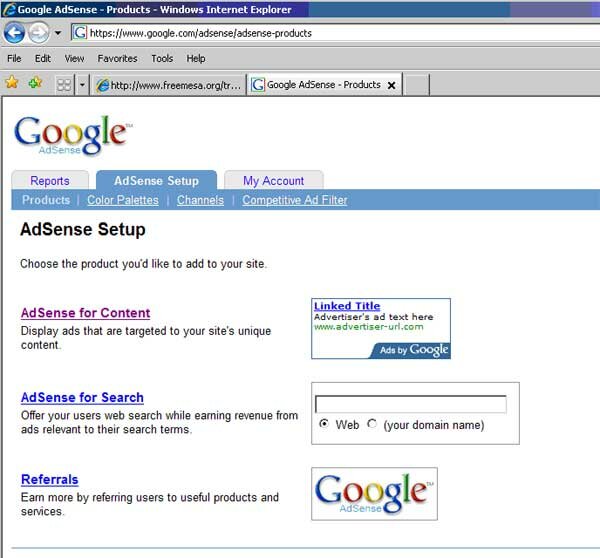Click the Add to Favorites icon
The height and width of the screenshot is (558, 600).
tap(35, 82)
